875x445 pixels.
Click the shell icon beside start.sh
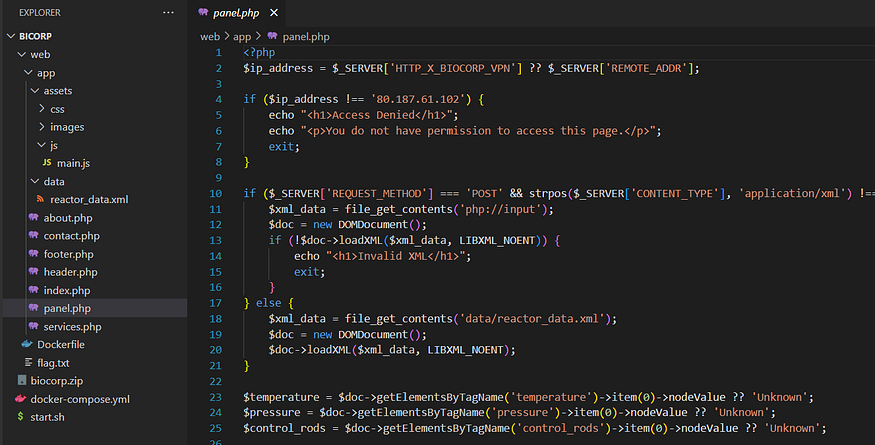(x=20, y=417)
